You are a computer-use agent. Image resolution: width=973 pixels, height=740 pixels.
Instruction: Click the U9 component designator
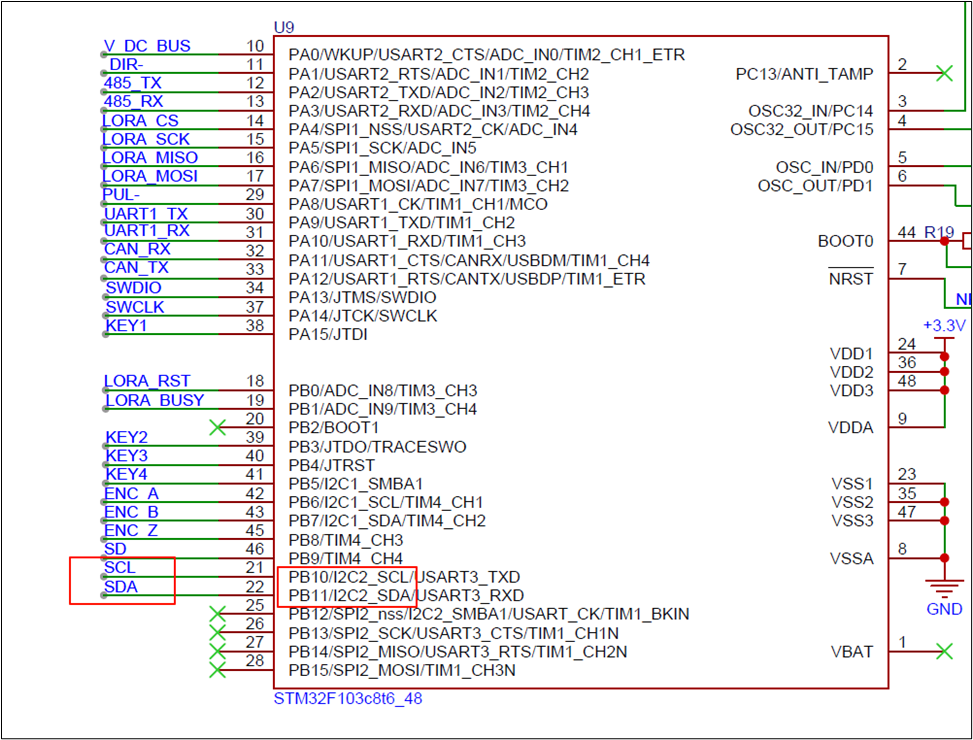click(x=284, y=26)
